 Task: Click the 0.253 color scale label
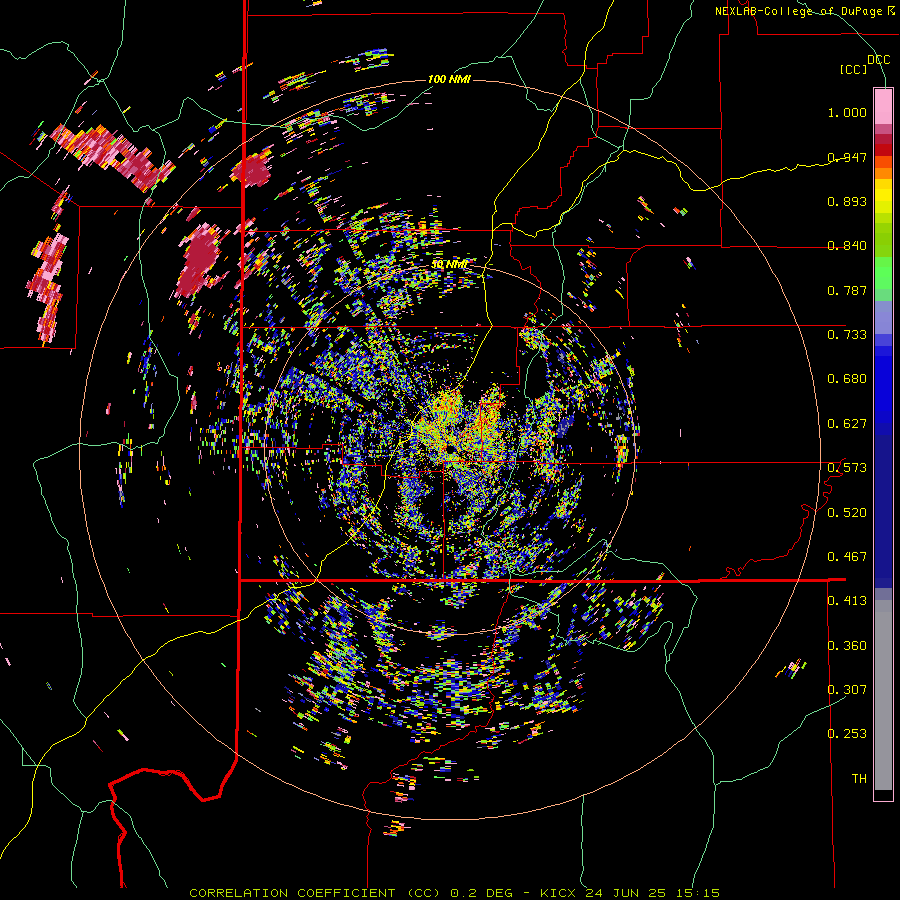click(847, 734)
